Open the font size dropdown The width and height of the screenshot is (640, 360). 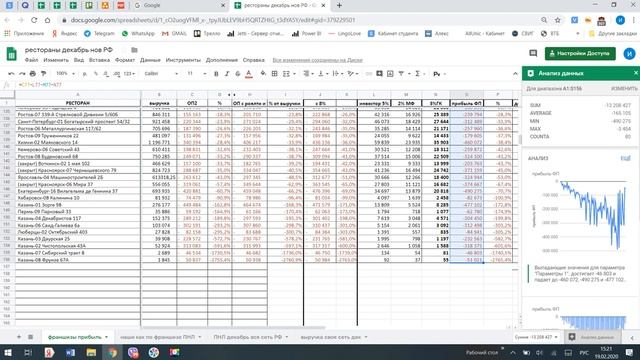pyautogui.click(x=196, y=73)
